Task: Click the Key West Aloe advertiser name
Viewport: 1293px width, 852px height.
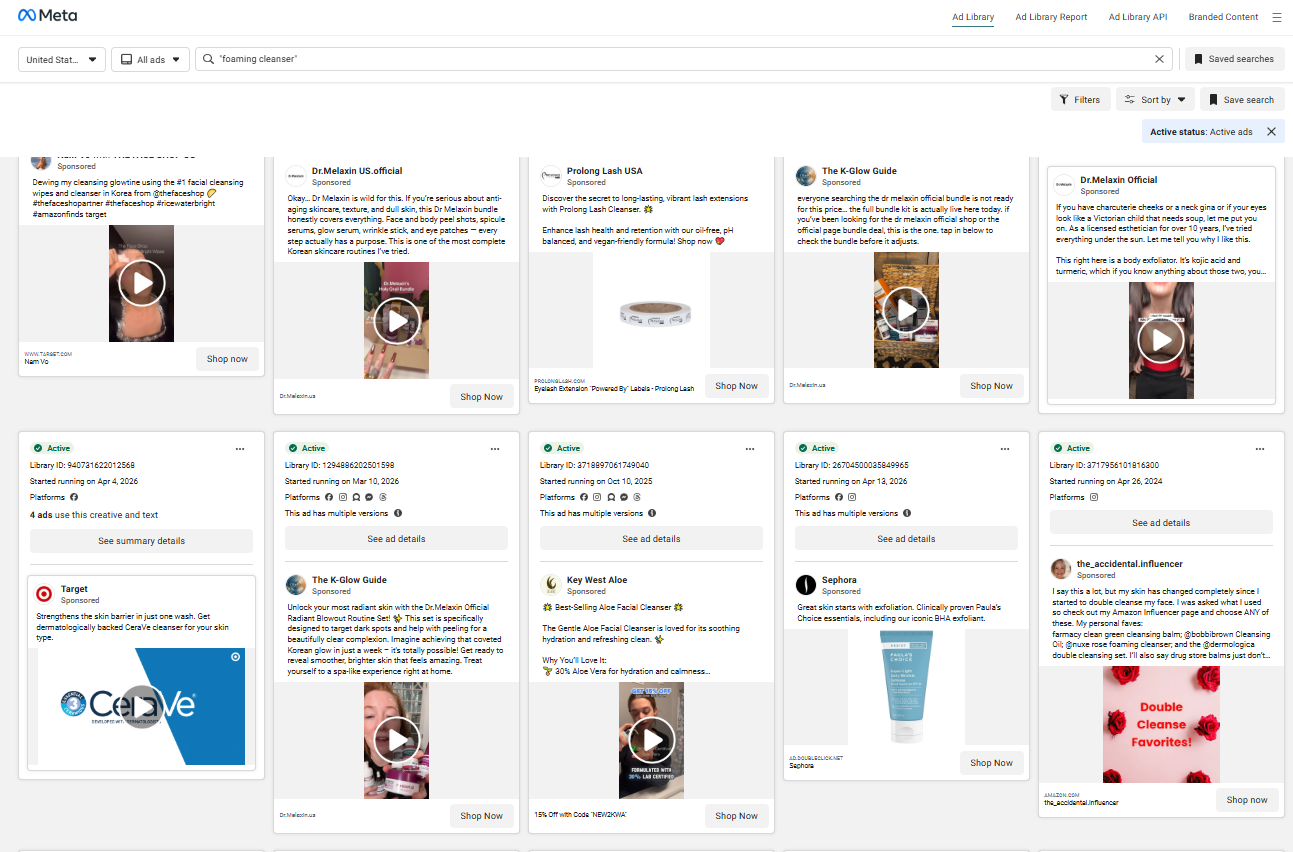Action: coord(597,580)
